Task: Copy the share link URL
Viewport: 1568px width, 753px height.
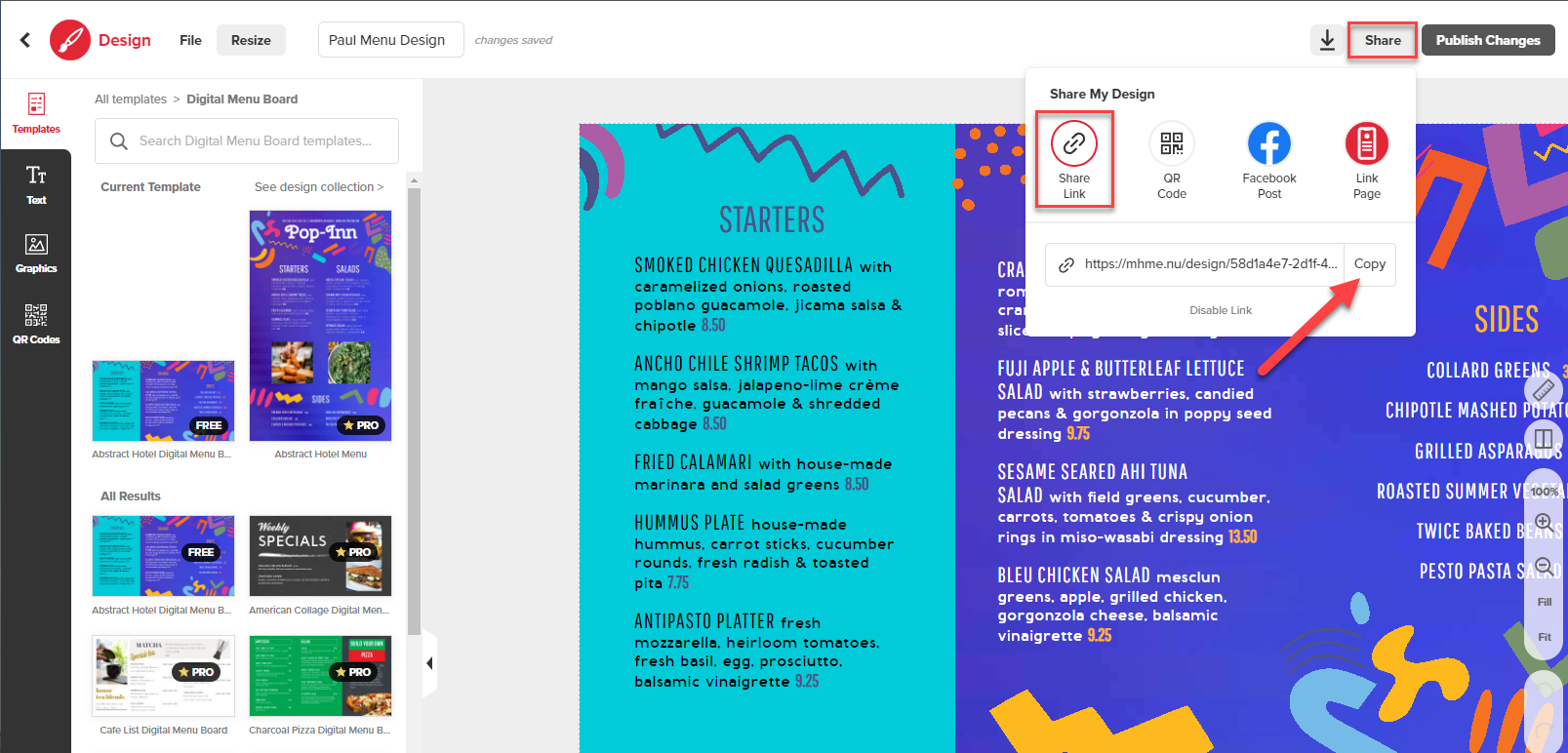Action: [1369, 264]
